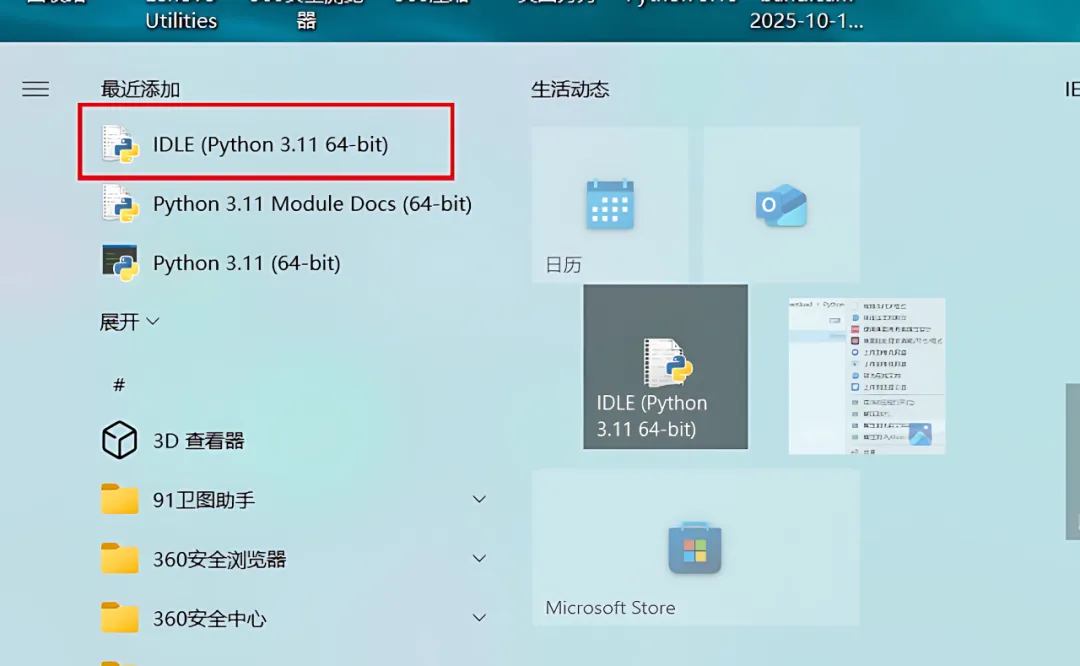Viewport: 1080px width, 666px height.
Task: Click the Utilities desktop icon label
Action: pos(181,21)
